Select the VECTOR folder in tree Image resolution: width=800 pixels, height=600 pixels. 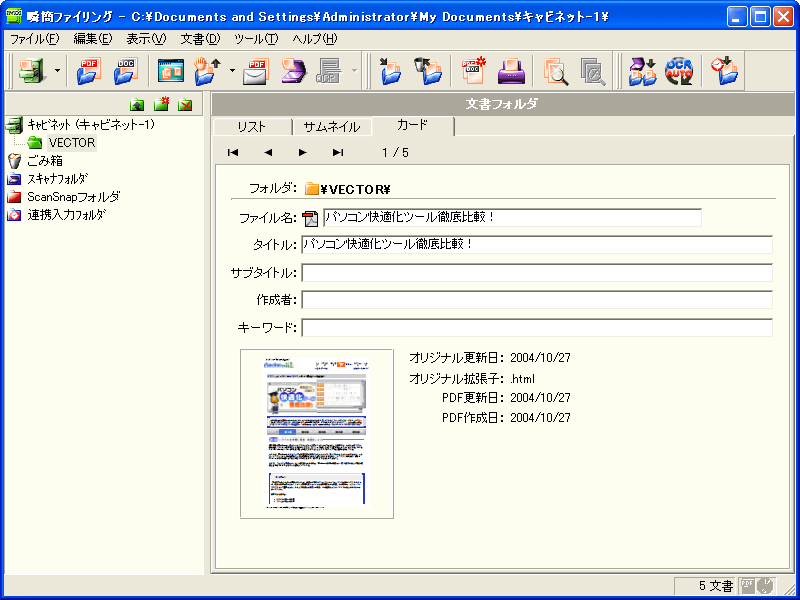[x=71, y=143]
